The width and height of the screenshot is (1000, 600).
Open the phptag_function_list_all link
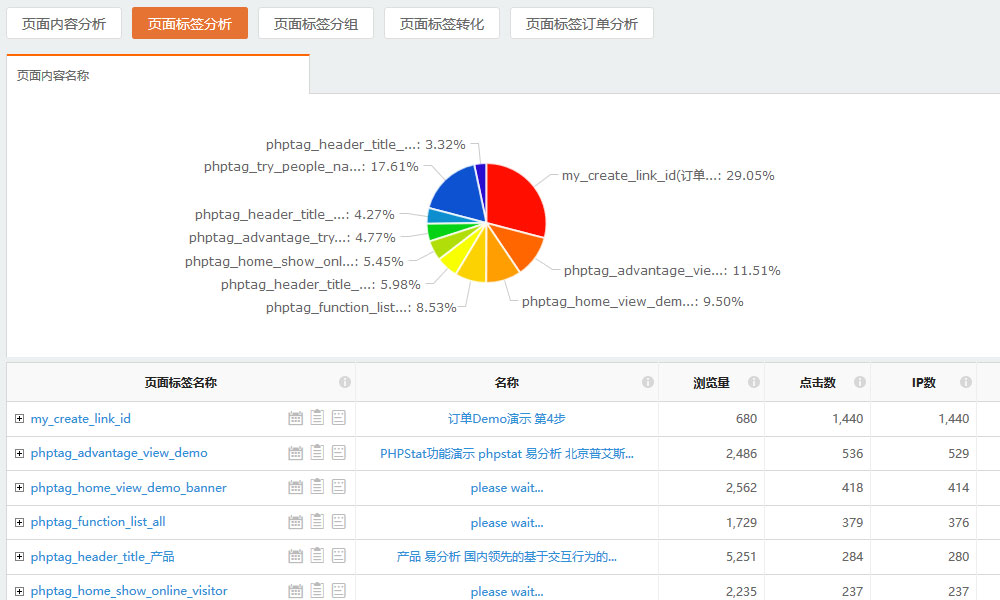pyautogui.click(x=98, y=522)
